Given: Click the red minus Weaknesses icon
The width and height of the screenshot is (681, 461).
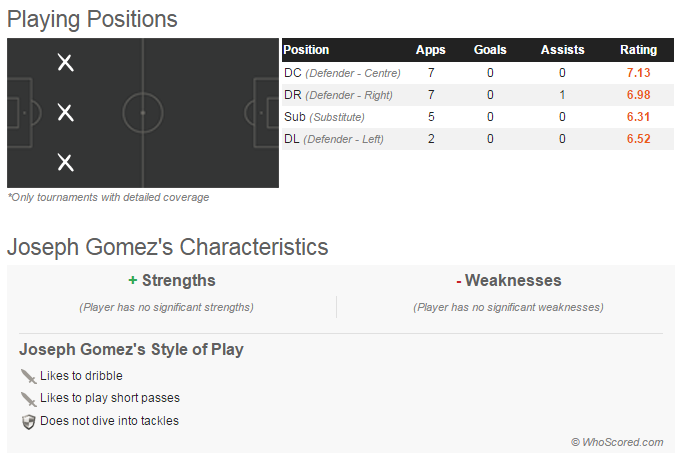Looking at the screenshot, I should pyautogui.click(x=458, y=281).
